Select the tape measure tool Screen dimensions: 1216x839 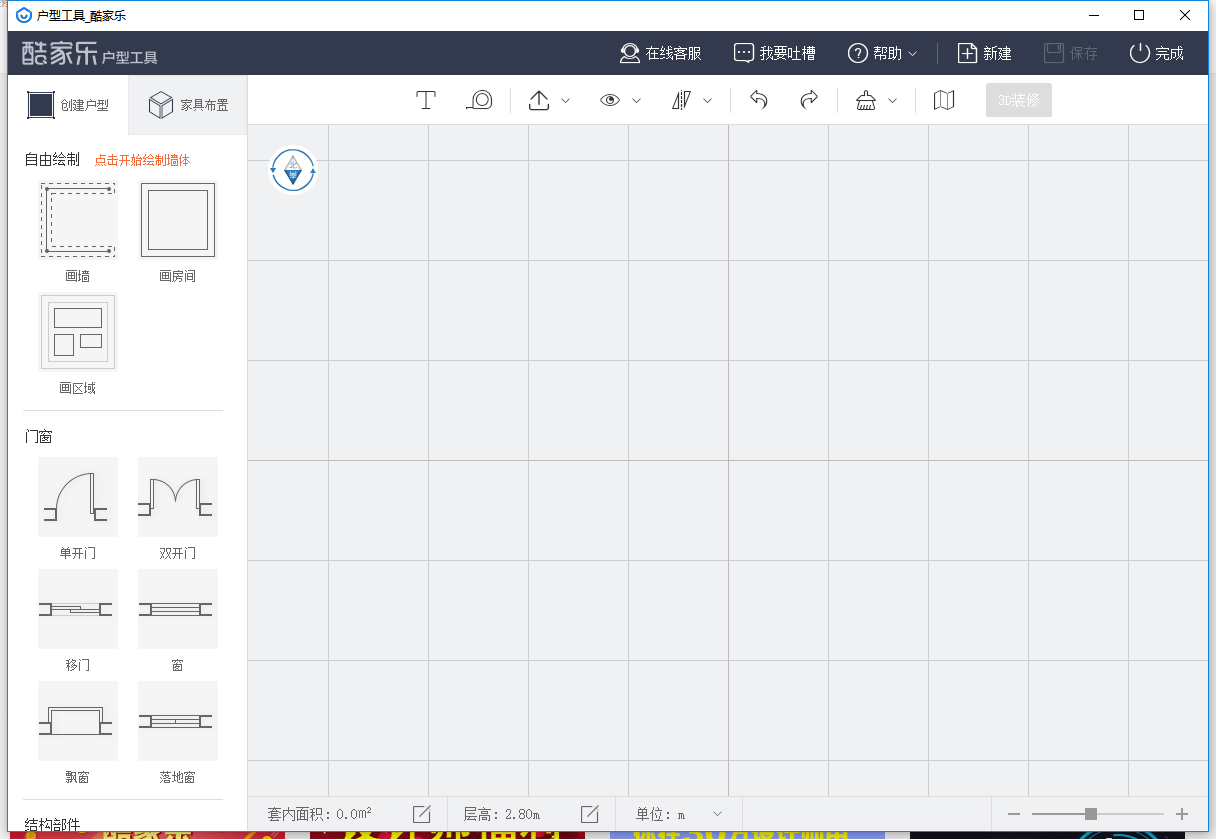point(479,100)
